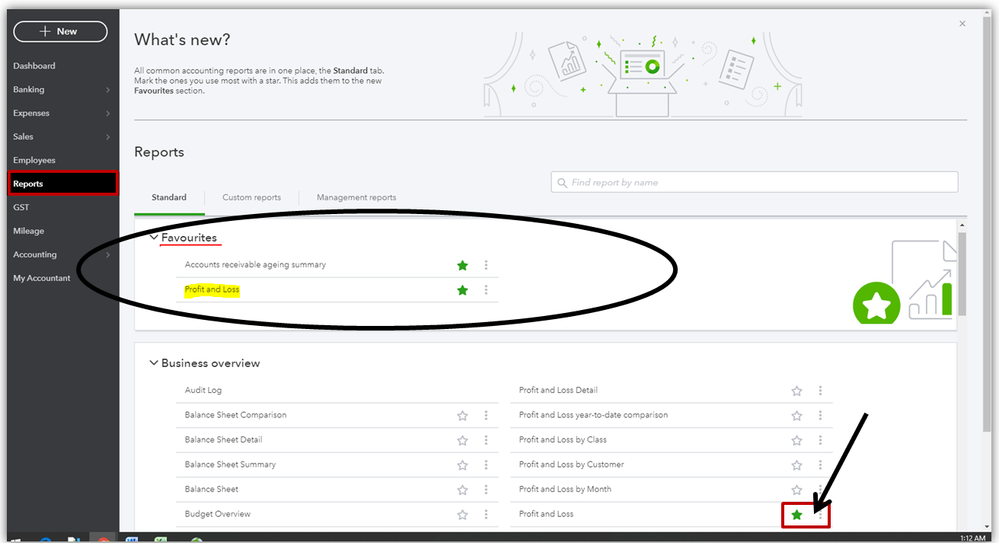Unstar Accounts receivable ageing summary favourite
The image size is (999, 543).
tap(463, 265)
